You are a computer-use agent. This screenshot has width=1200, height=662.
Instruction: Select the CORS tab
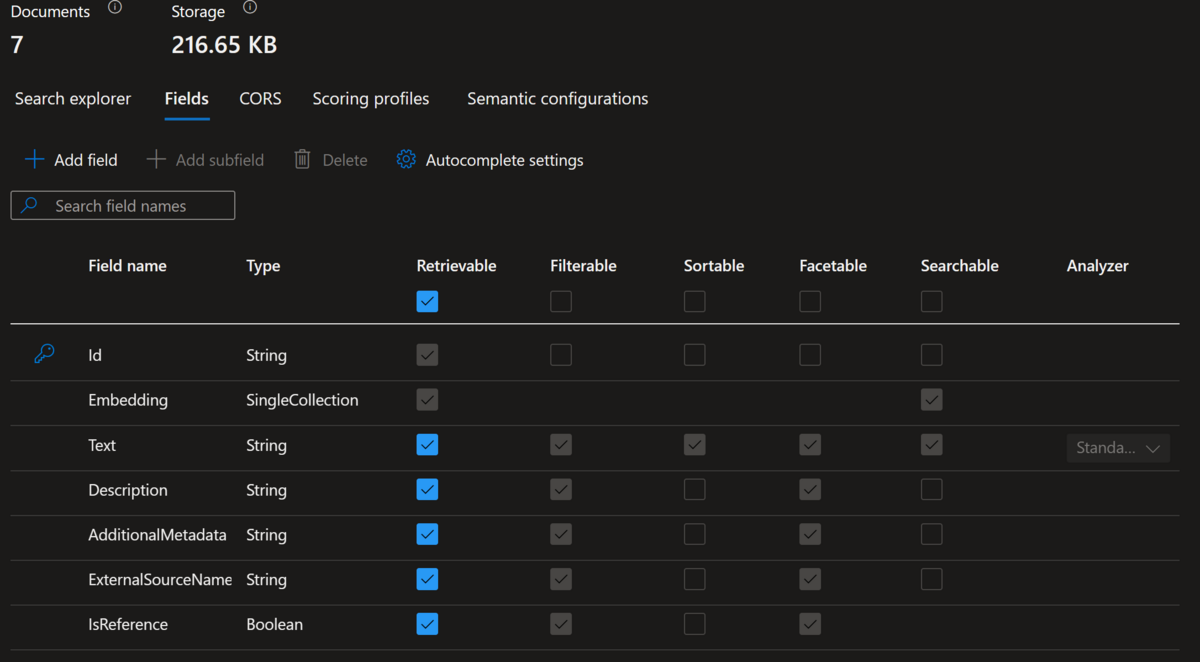click(260, 99)
